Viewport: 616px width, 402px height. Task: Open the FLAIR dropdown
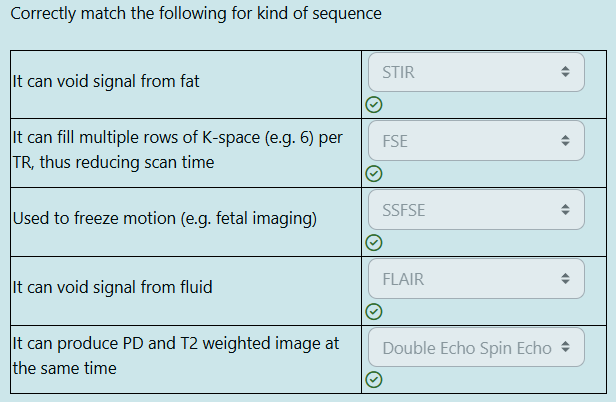click(x=476, y=279)
